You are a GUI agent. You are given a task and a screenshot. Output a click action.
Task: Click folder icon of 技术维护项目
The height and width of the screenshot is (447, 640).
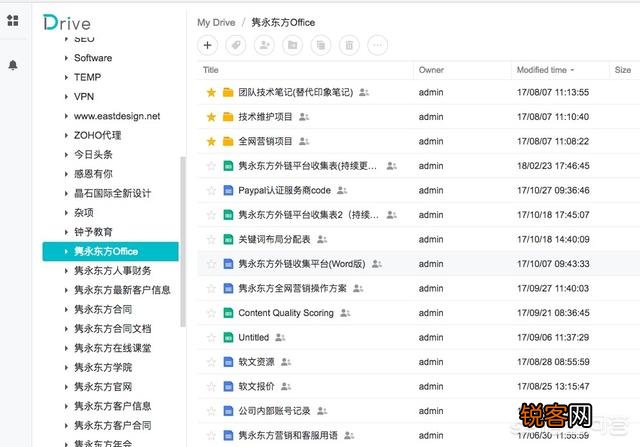[x=228, y=117]
